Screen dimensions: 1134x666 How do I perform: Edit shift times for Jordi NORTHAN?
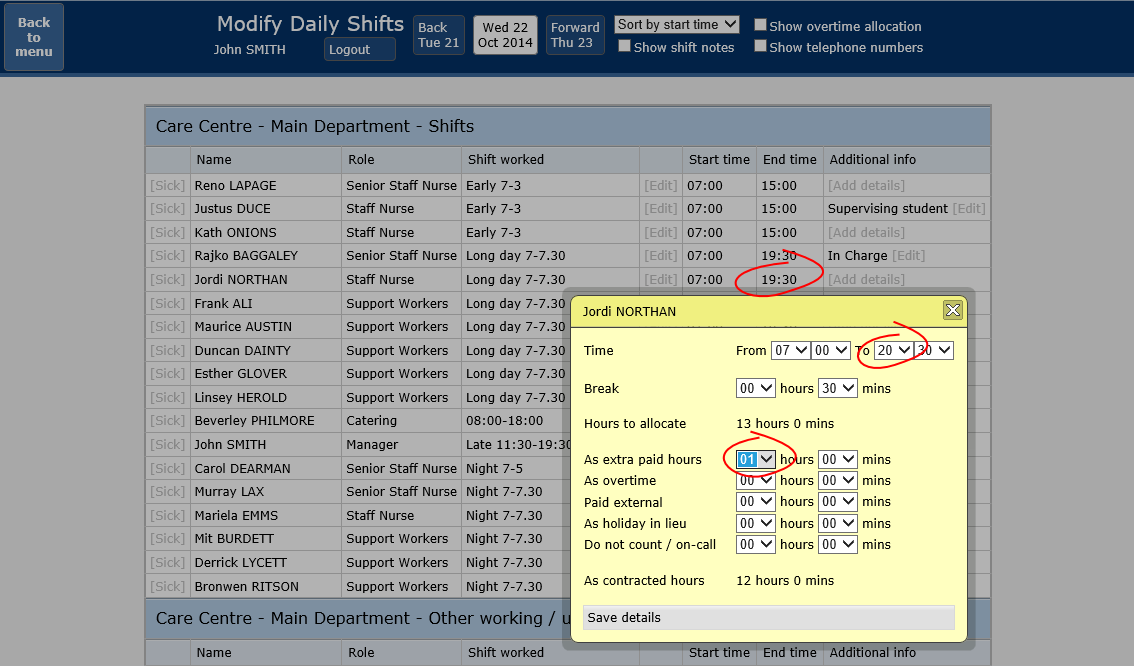(x=661, y=280)
